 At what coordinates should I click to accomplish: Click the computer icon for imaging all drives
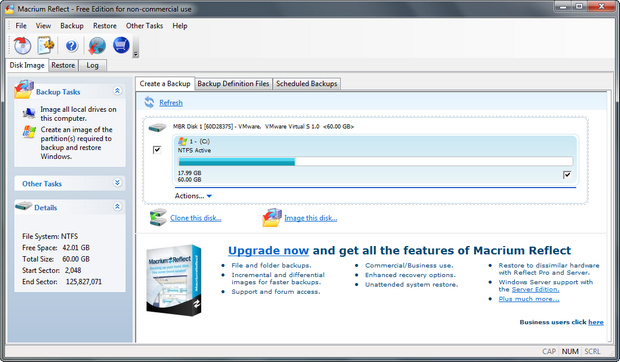pos(28,113)
